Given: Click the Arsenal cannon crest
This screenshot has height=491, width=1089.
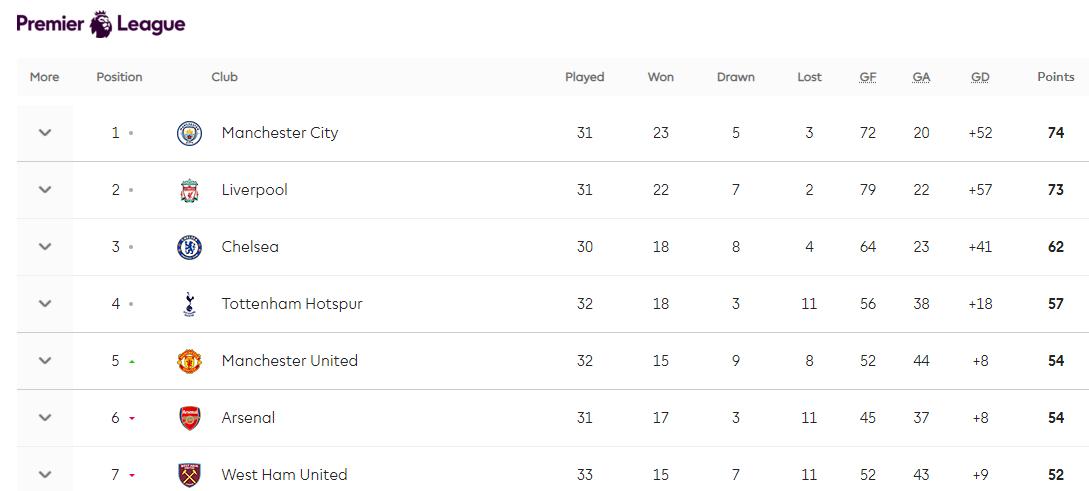Looking at the screenshot, I should point(189,418).
